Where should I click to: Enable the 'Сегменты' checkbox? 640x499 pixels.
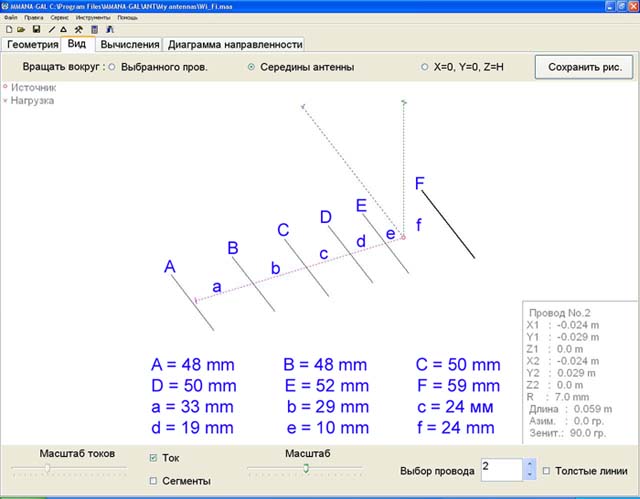coord(153,481)
